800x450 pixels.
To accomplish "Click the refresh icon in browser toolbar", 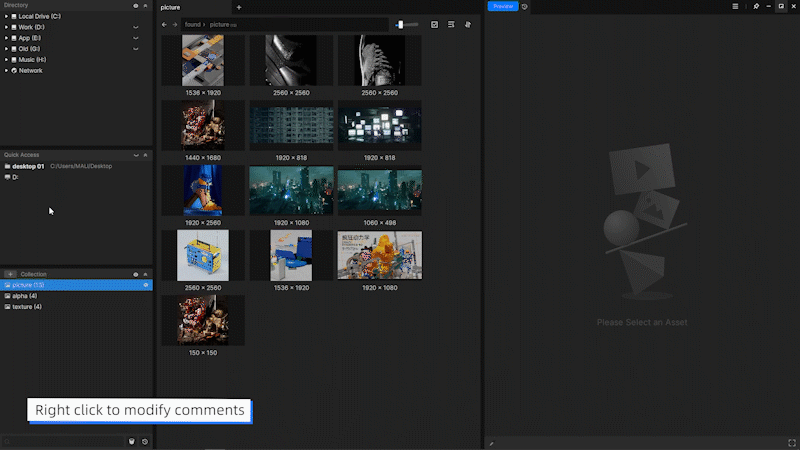I will (468, 24).
